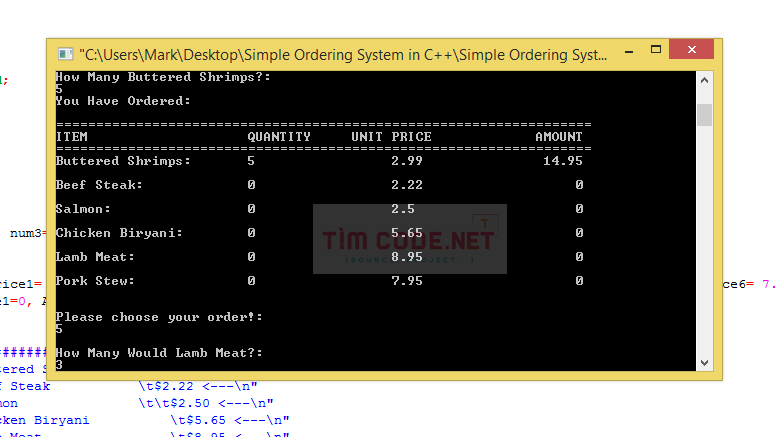Click 'How Many Would Lamb Meat?:' prompt
This screenshot has width=779, height=437.
159,353
